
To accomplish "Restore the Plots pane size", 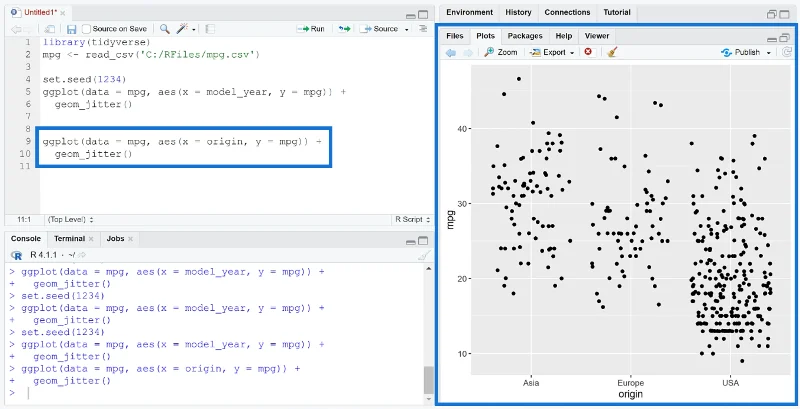I will coord(784,38).
